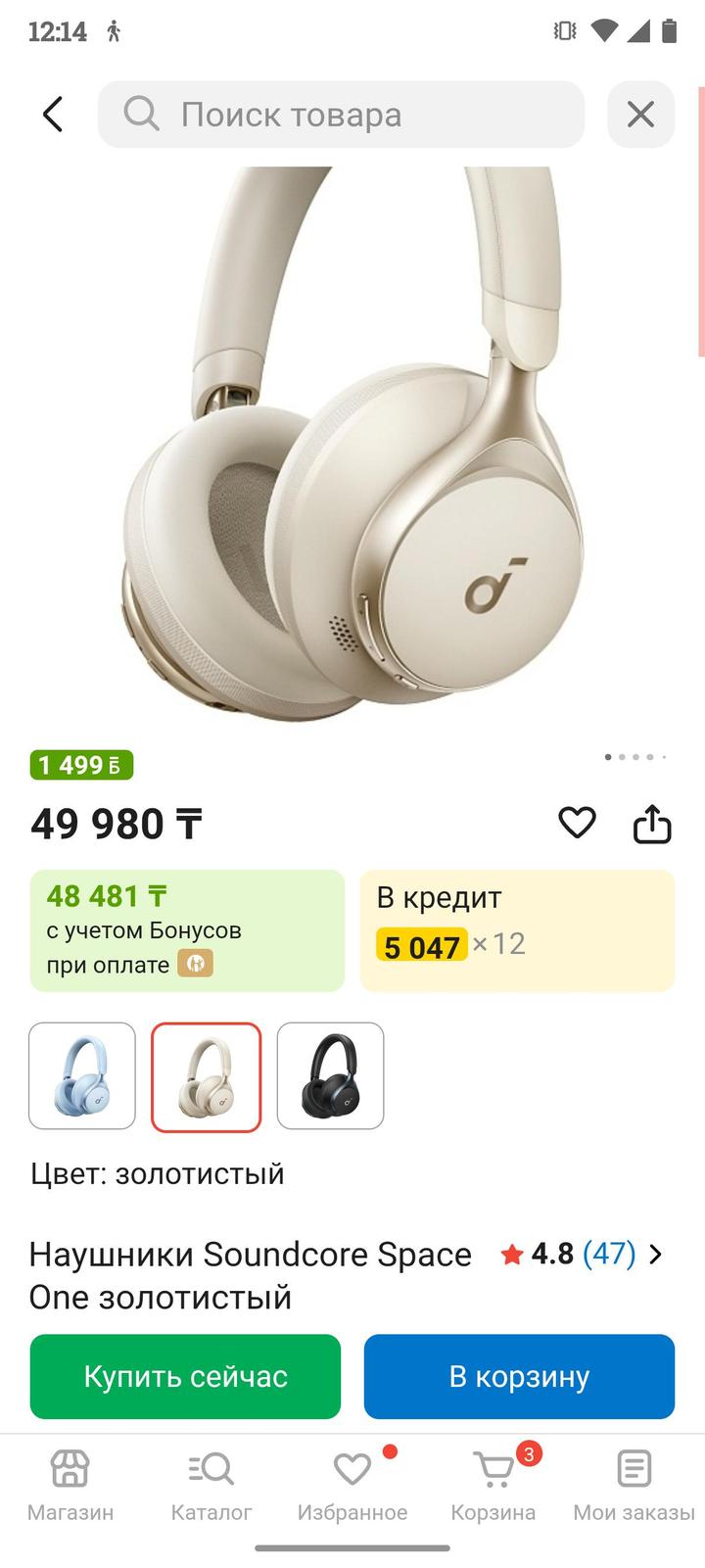Add item with В корзину button

519,1376
